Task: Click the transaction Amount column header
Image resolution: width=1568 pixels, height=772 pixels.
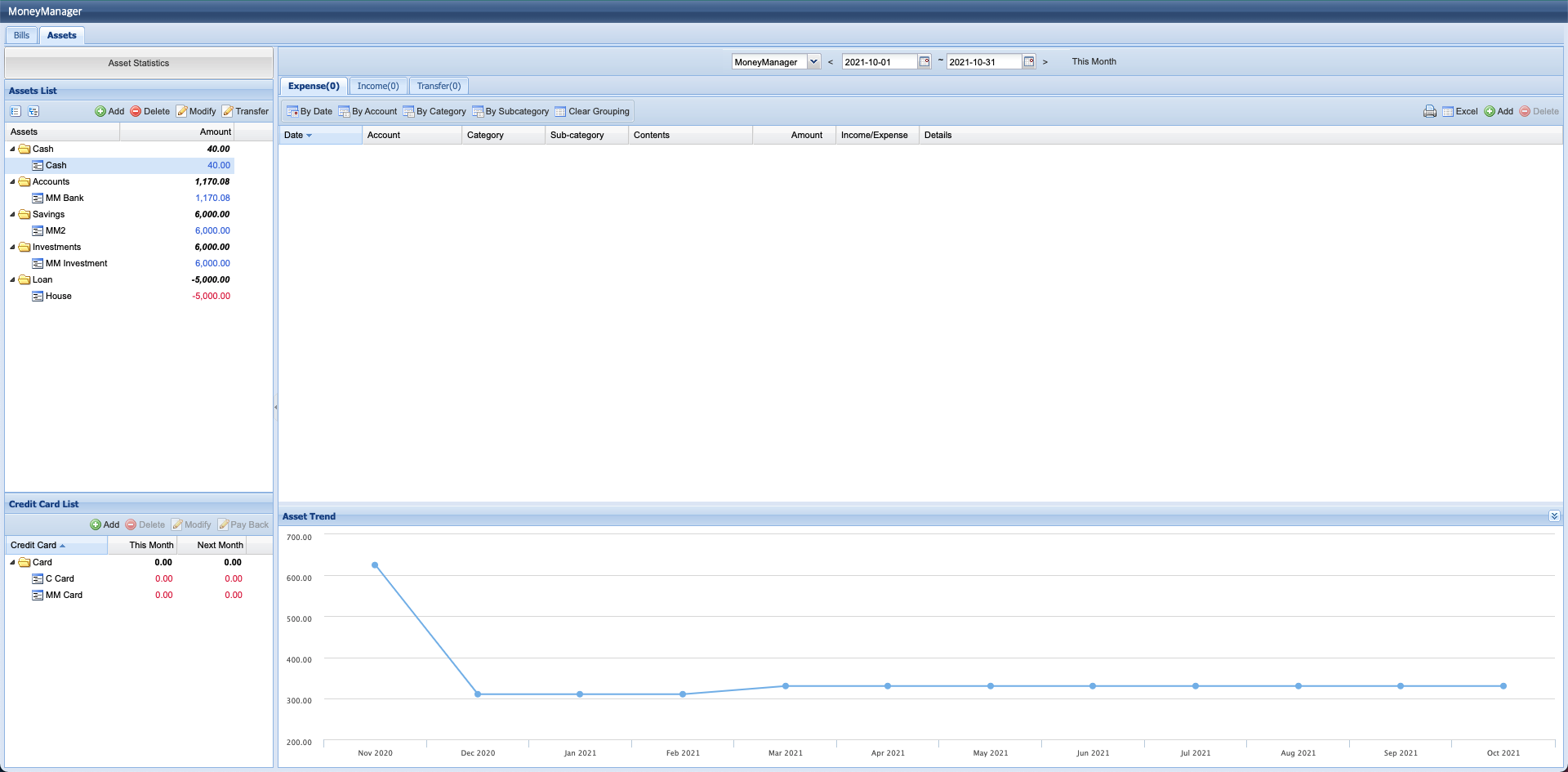Action: 795,135
